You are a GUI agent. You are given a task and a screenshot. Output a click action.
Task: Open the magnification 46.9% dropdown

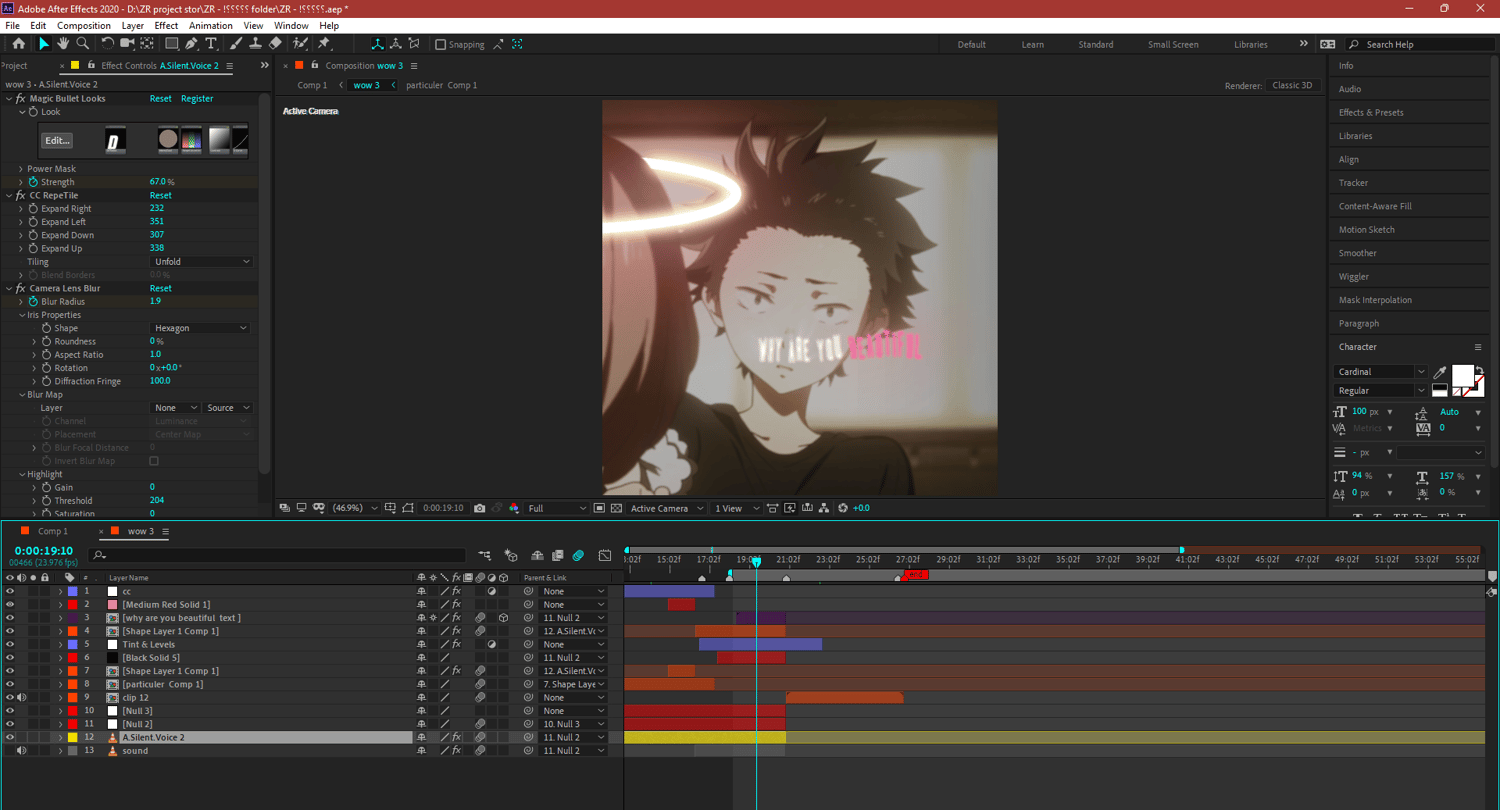355,508
